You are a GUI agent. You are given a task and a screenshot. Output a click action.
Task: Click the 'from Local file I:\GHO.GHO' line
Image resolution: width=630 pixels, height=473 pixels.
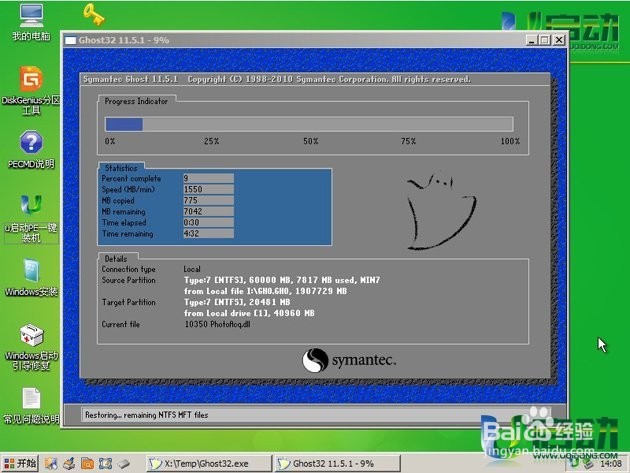(265, 291)
